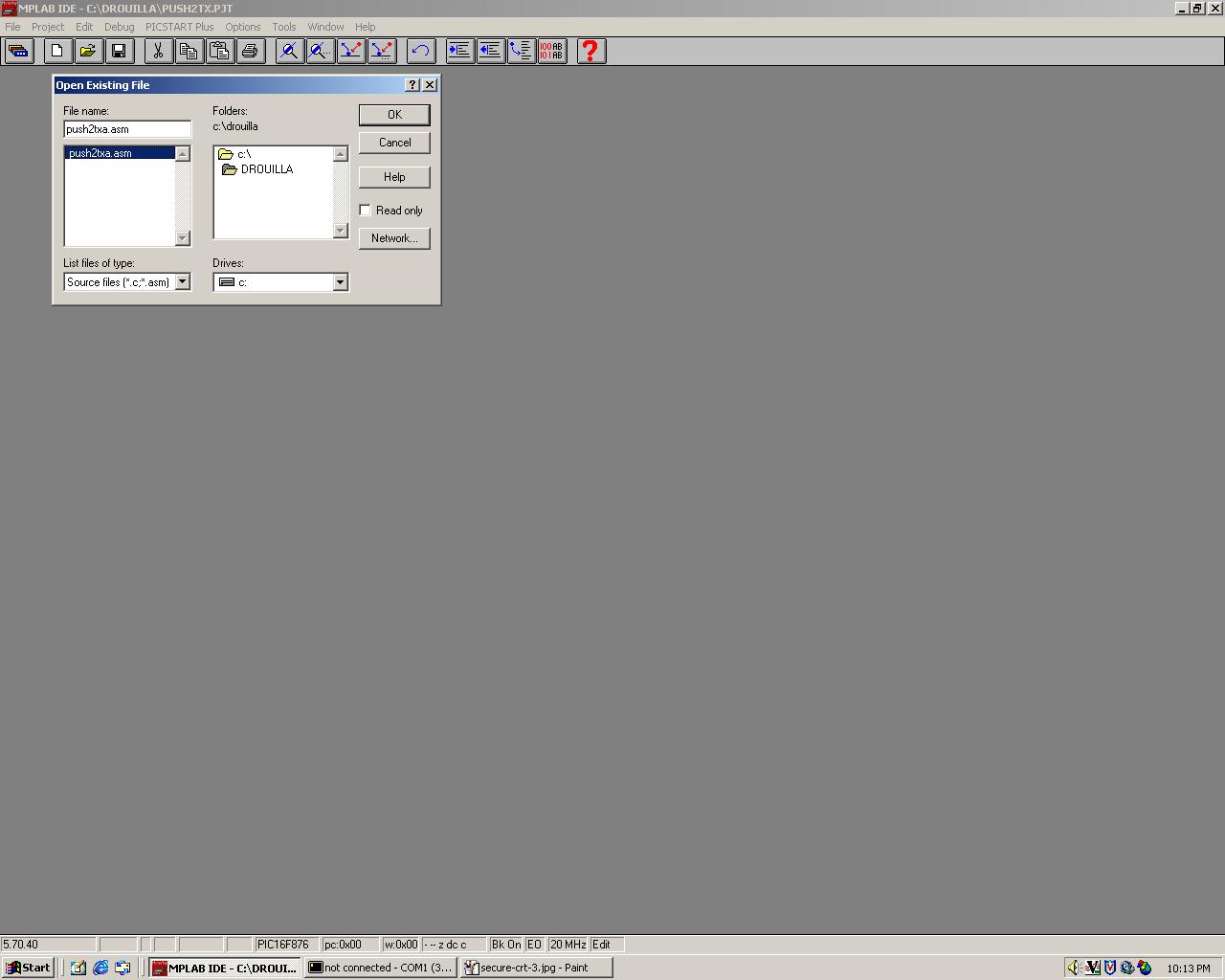Screen dimensions: 1225x980
Task: Confirm with the OK button
Action: tap(394, 115)
